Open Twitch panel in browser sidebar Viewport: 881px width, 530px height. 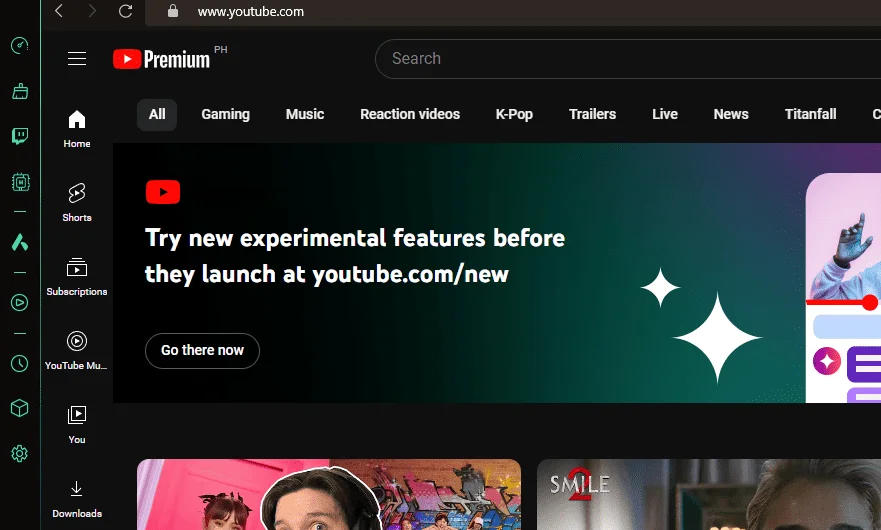(20, 136)
